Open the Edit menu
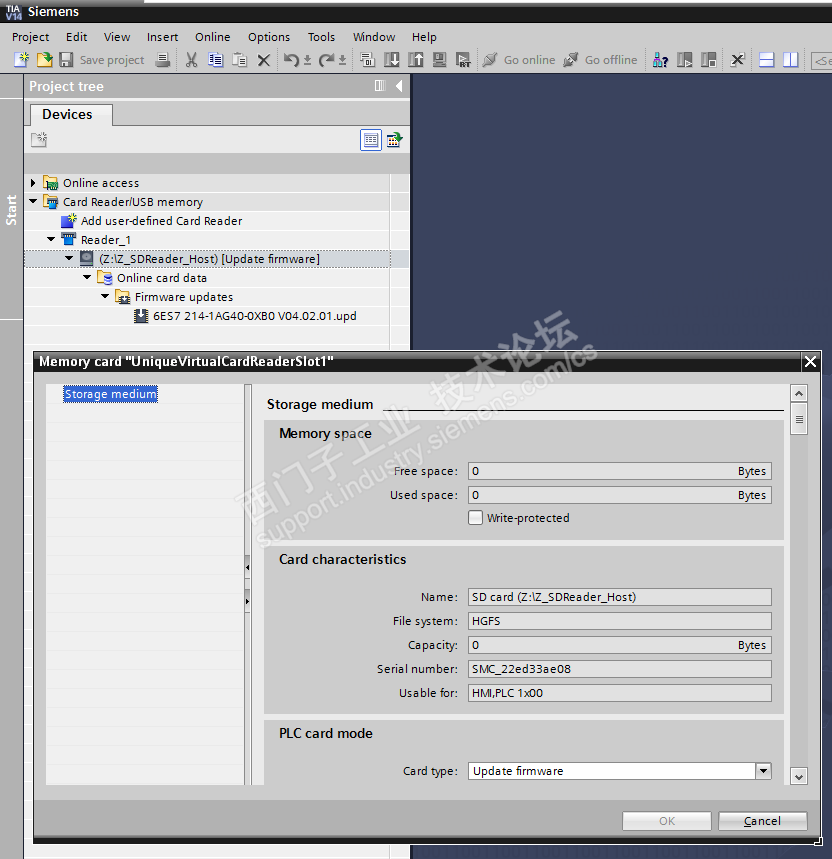 pos(77,37)
